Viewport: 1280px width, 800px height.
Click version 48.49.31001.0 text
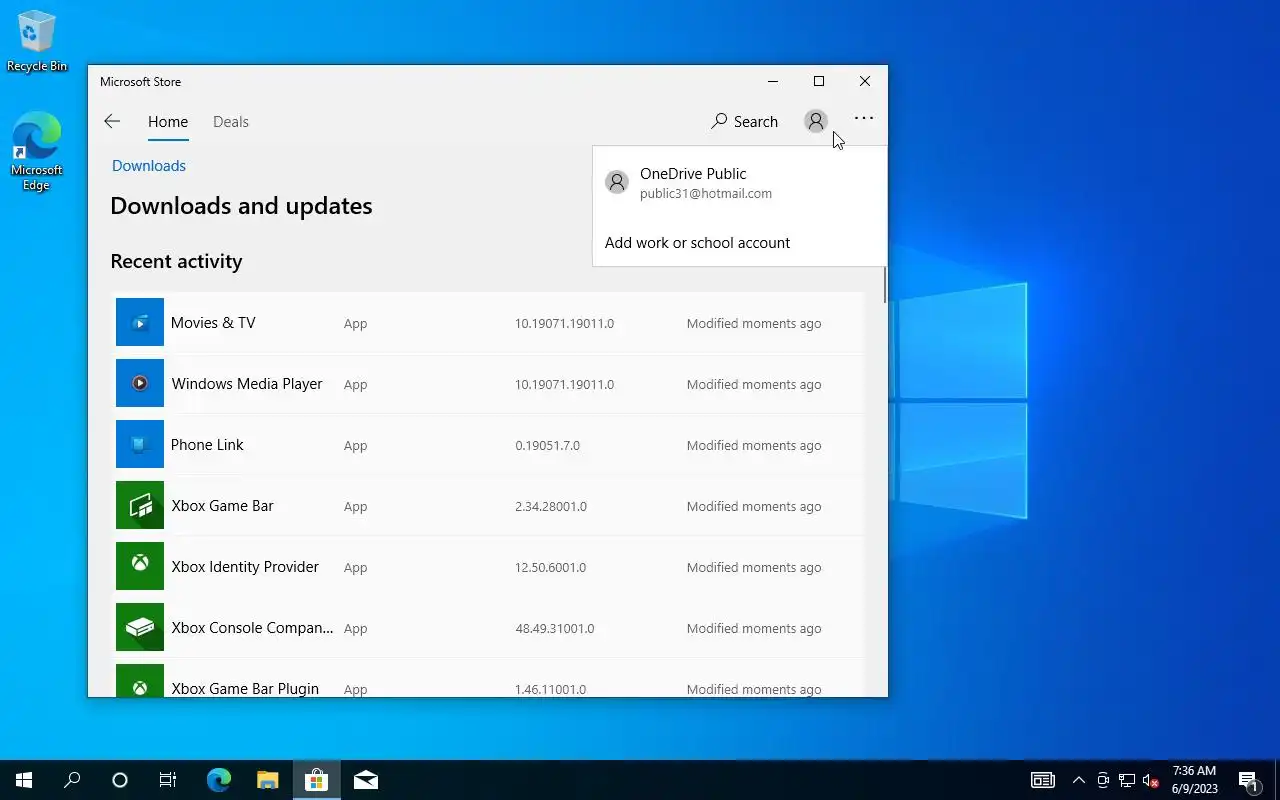point(554,628)
